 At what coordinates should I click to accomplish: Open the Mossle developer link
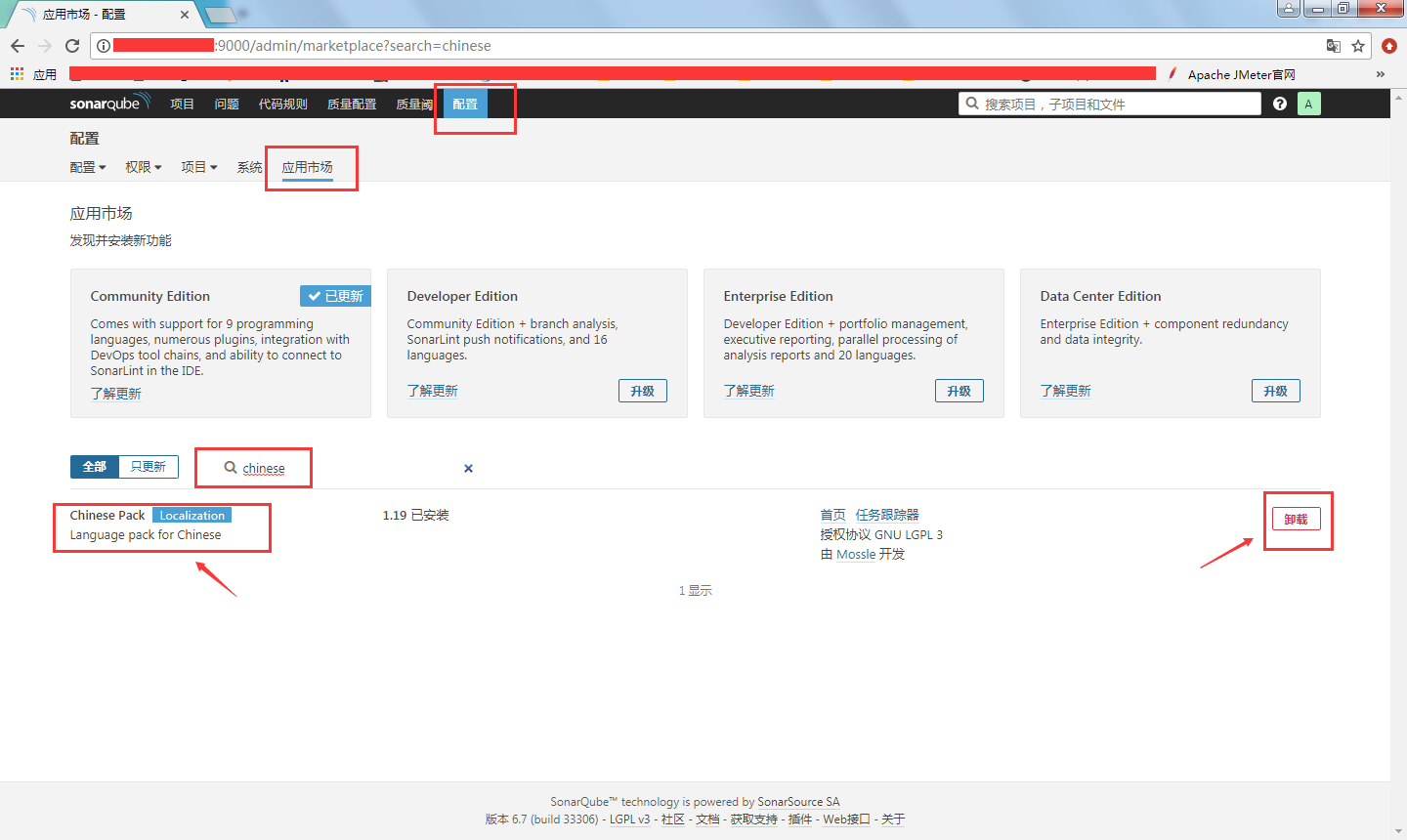point(856,554)
